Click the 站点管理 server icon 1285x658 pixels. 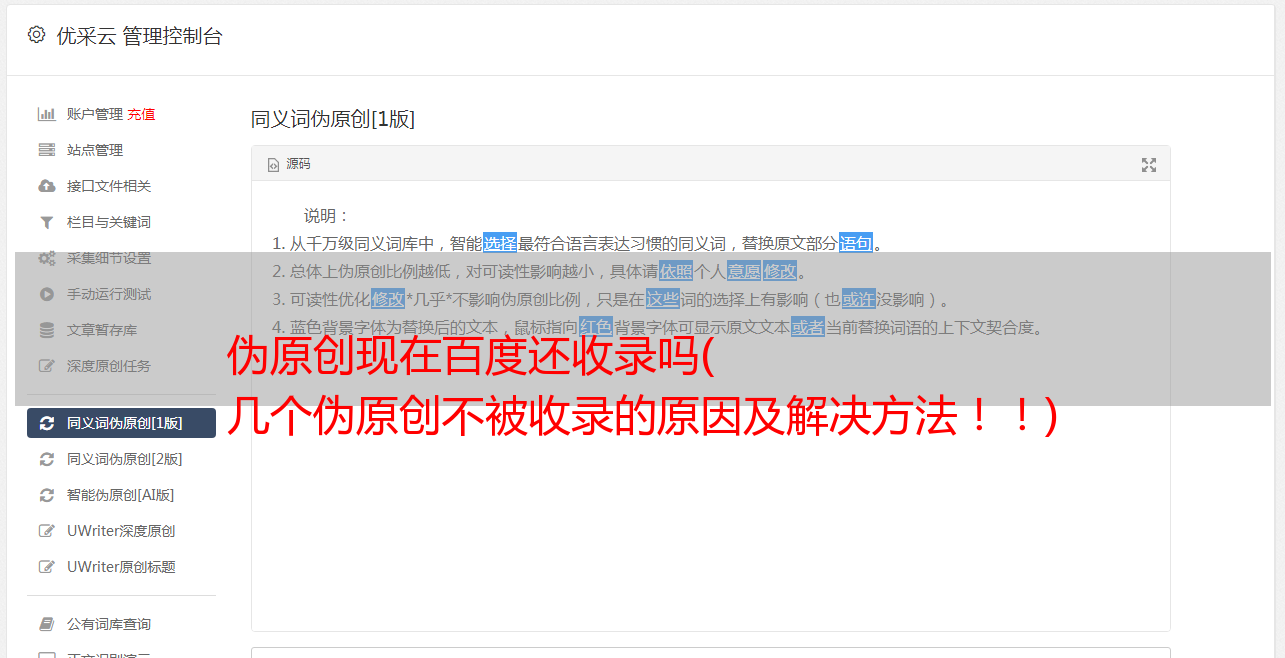click(46, 150)
